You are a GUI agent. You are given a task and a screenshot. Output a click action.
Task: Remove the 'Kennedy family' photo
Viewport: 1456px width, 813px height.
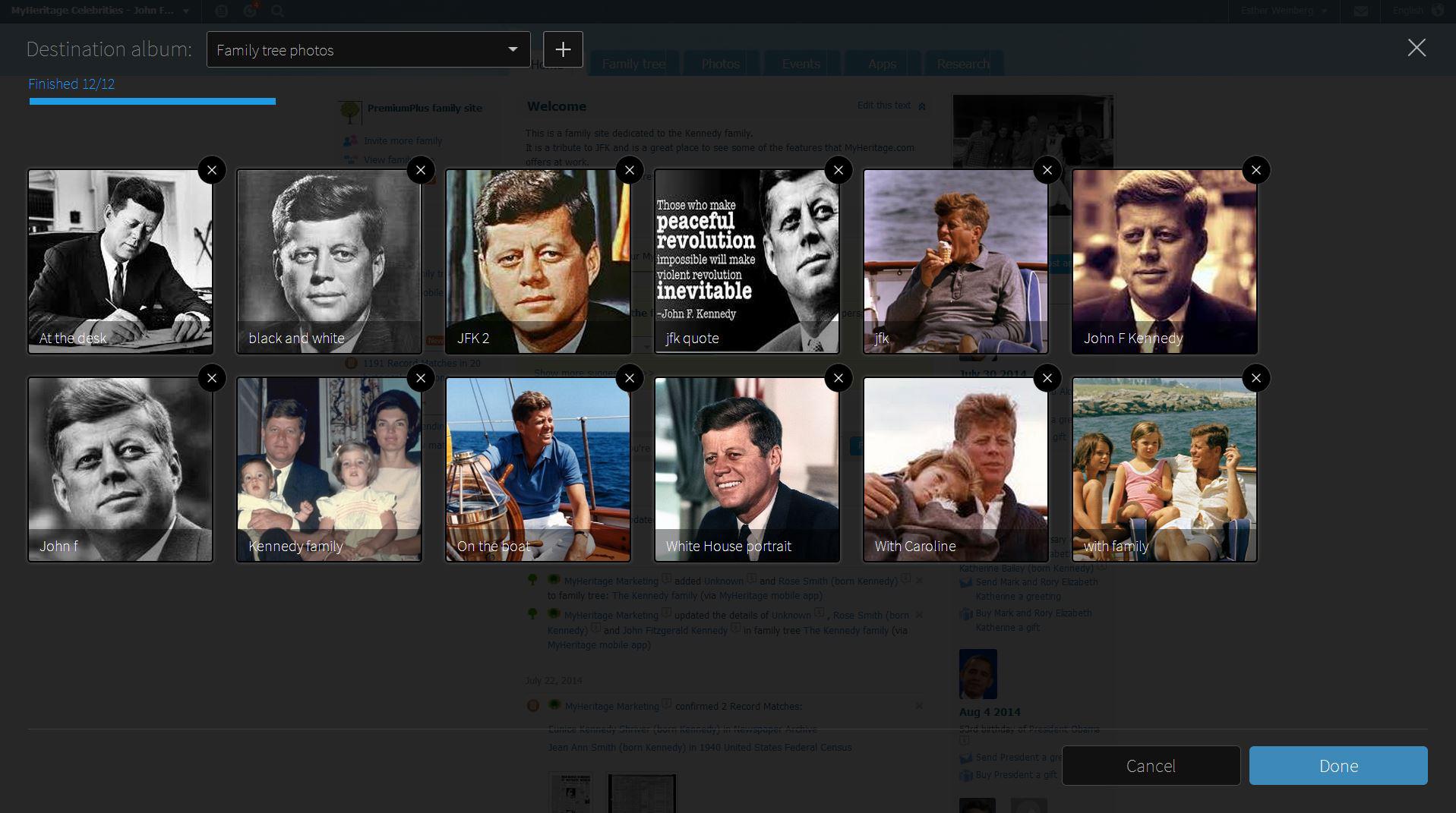point(421,378)
